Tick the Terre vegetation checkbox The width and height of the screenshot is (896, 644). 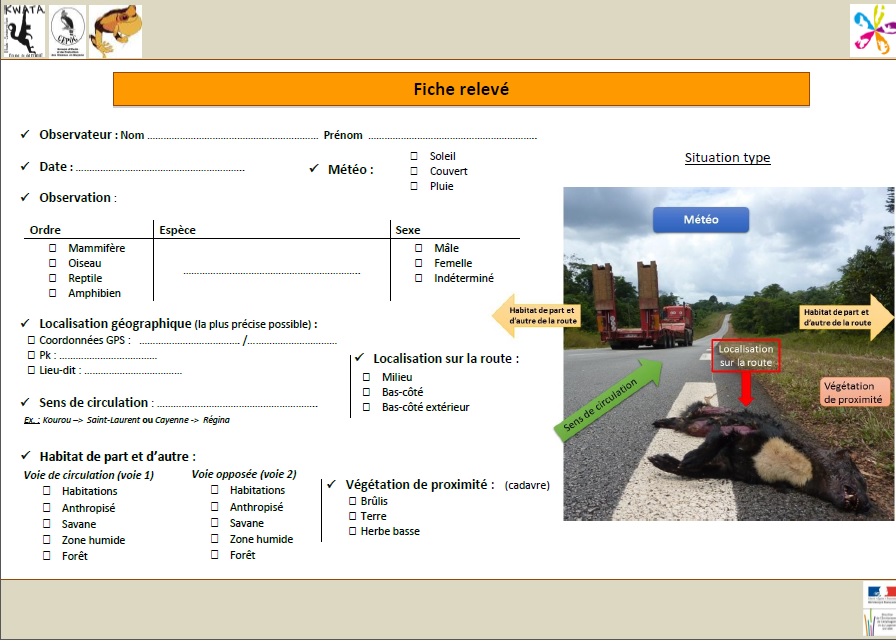[353, 516]
